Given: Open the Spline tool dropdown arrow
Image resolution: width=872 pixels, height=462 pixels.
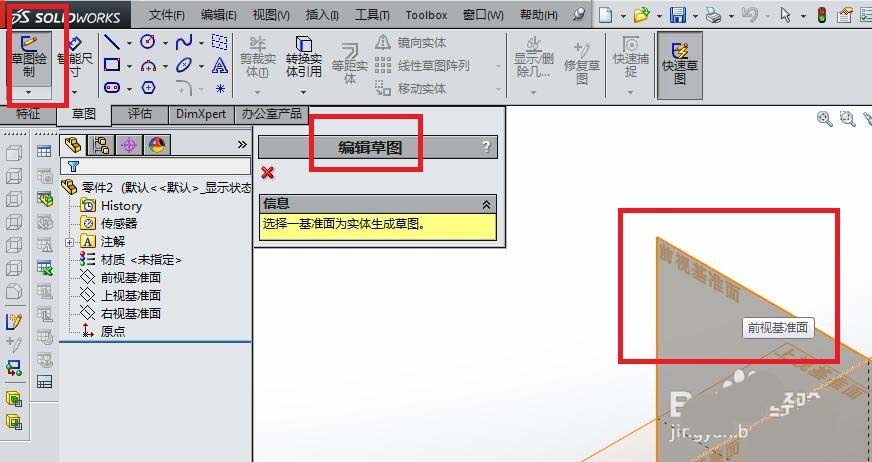Looking at the screenshot, I should pos(201,43).
